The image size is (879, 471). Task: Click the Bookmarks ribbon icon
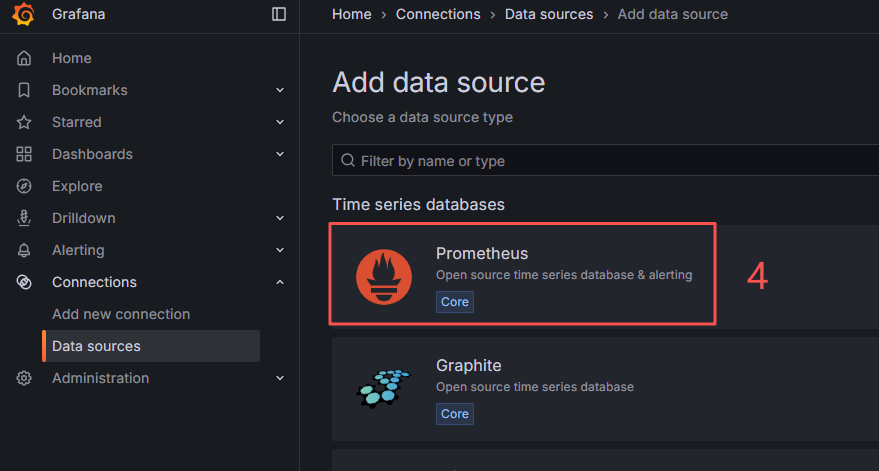point(24,90)
